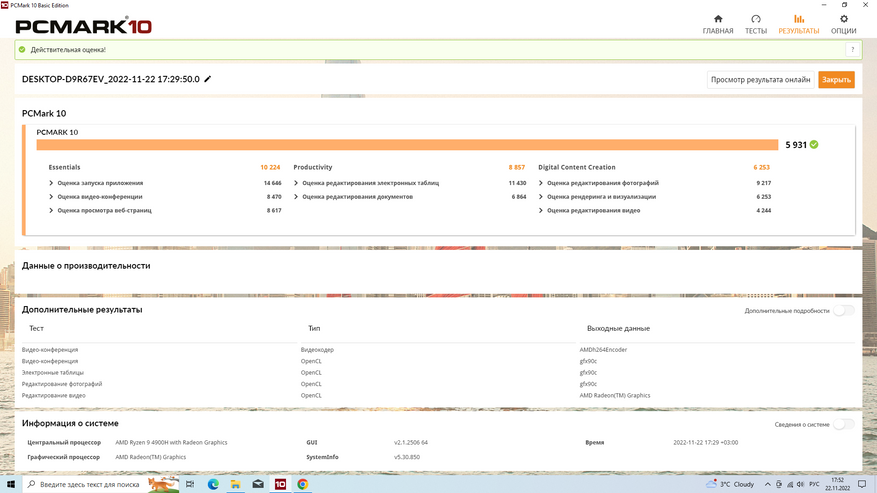The height and width of the screenshot is (493, 877).
Task: Toggle Дополнительные подробности switch
Action: tap(843, 311)
